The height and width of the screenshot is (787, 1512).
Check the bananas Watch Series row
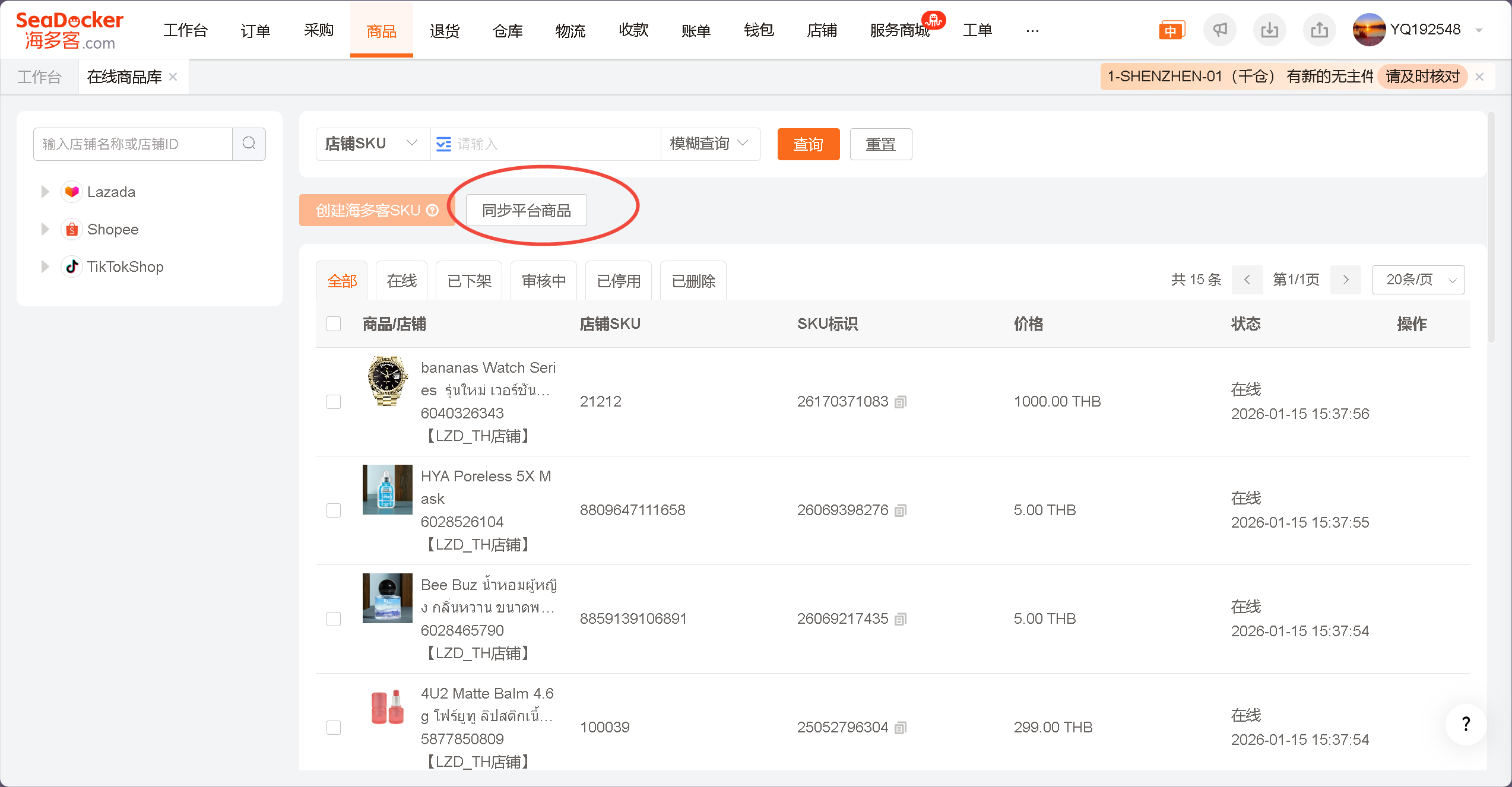pos(334,402)
